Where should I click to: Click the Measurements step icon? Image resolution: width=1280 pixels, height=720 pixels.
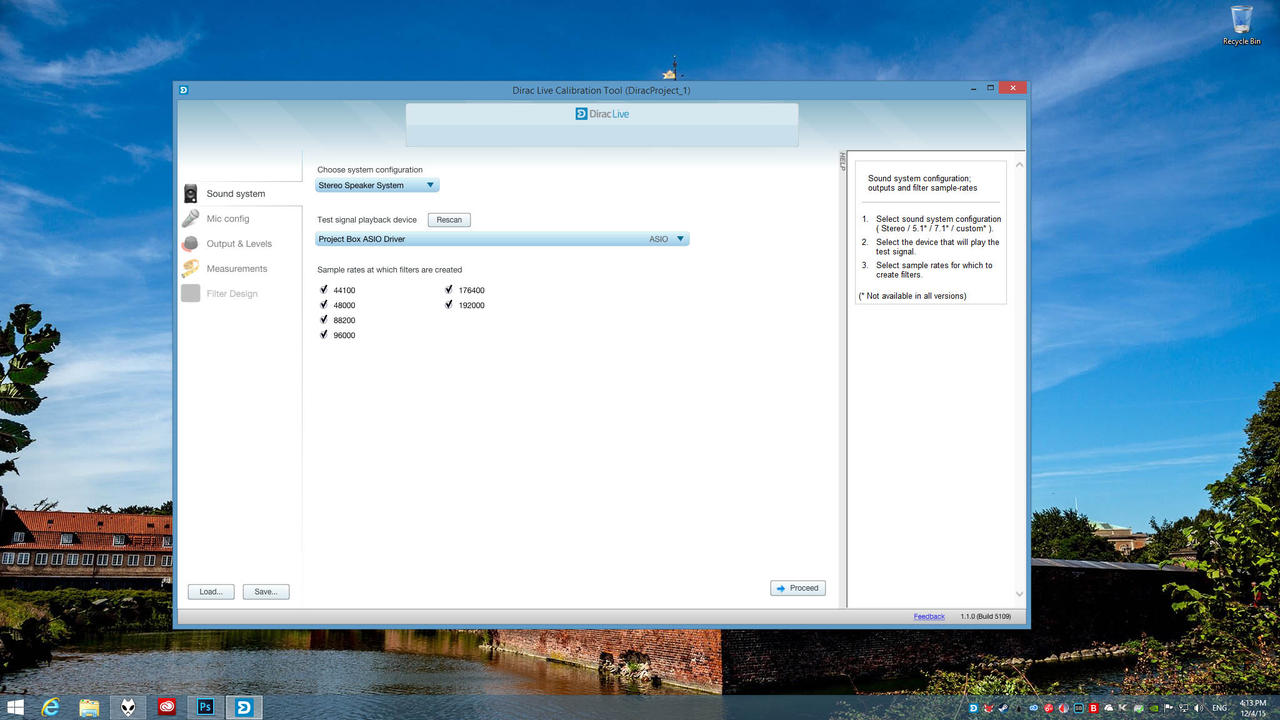pyautogui.click(x=190, y=269)
